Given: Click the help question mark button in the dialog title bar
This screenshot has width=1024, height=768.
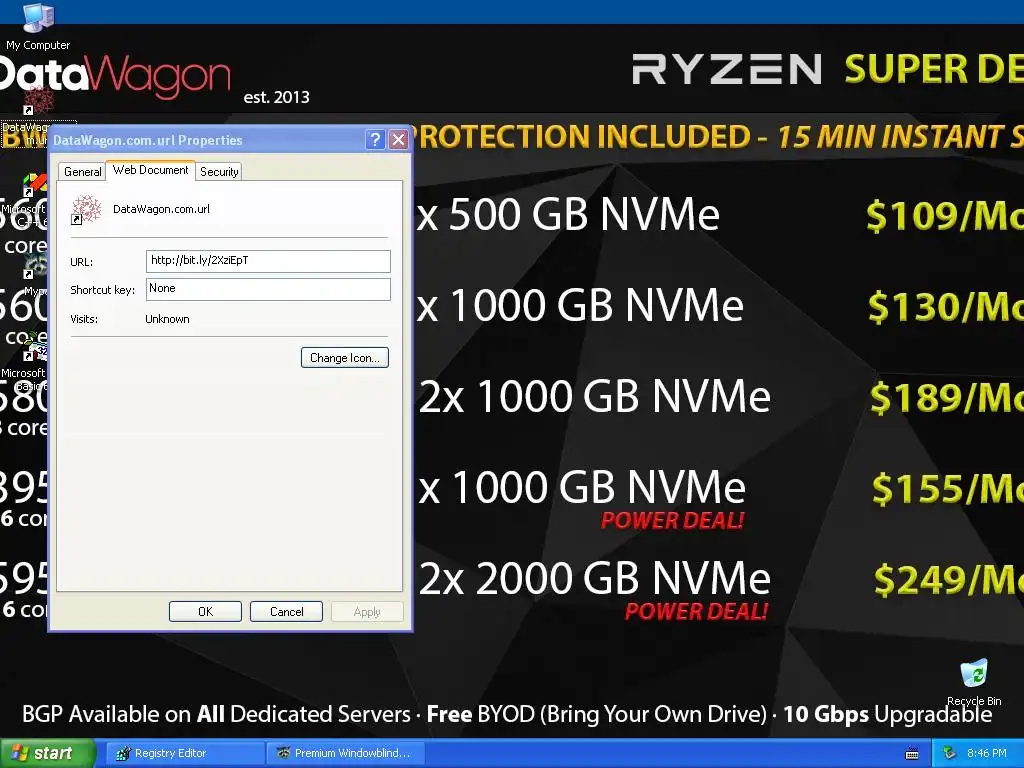Looking at the screenshot, I should [375, 139].
